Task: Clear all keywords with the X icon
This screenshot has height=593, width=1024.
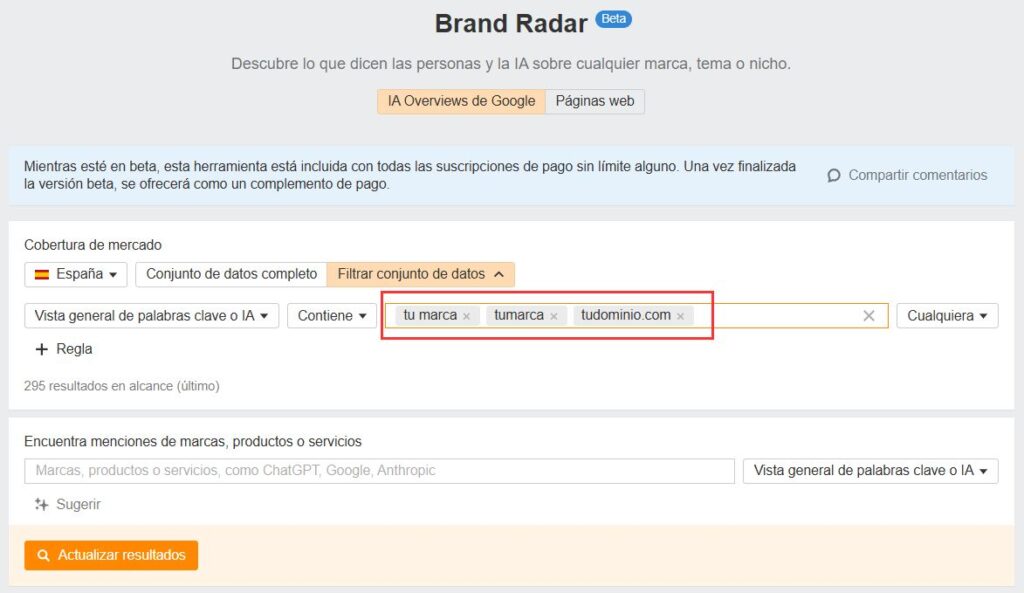Action: pos(869,316)
